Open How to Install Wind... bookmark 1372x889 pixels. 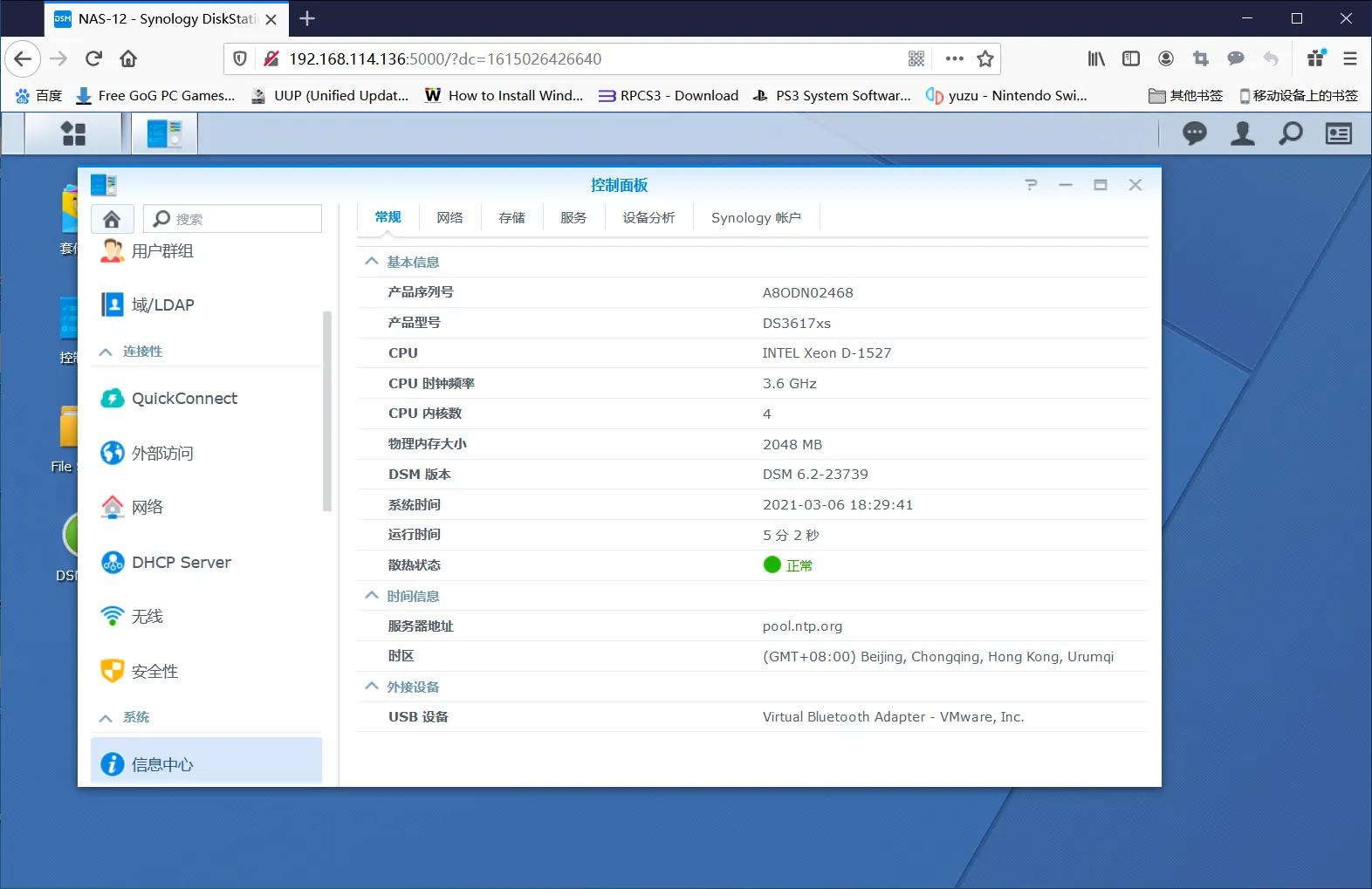tap(504, 96)
